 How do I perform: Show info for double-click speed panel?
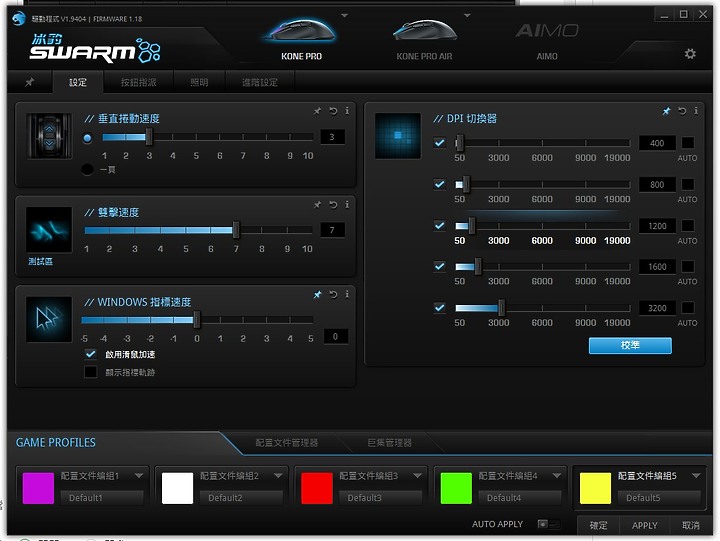point(347,204)
